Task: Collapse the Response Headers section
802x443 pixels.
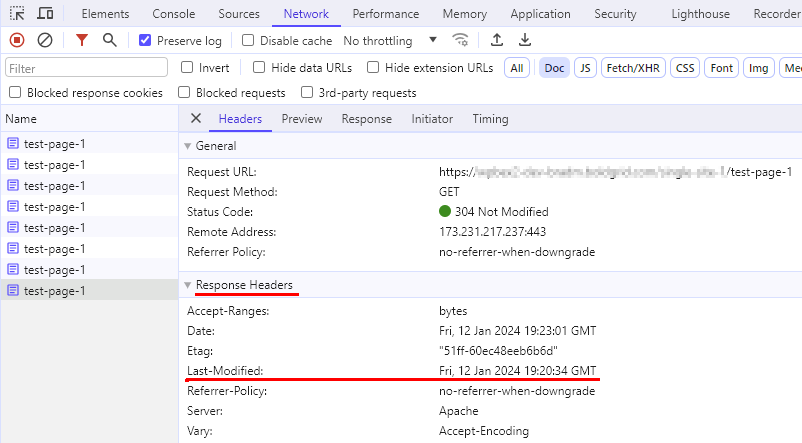Action: coord(188,285)
